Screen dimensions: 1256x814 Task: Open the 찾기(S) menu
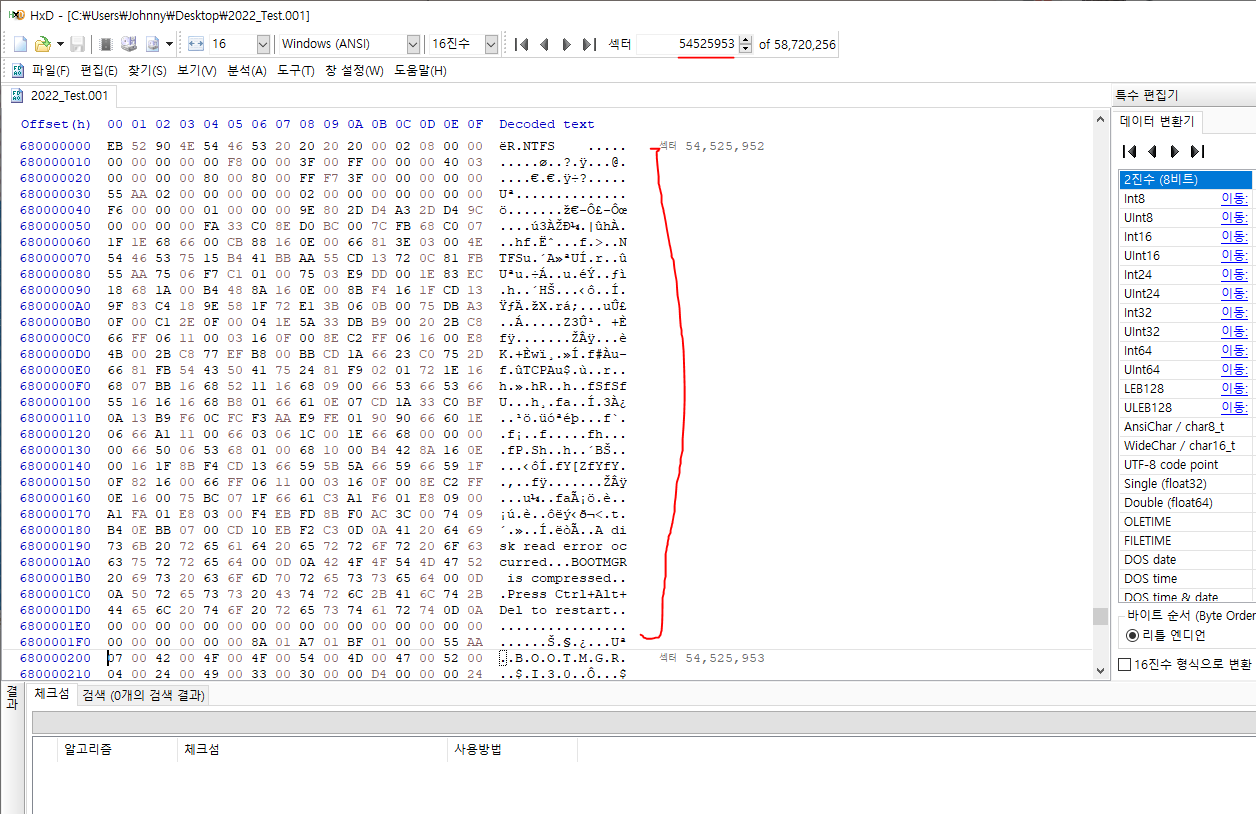(x=147, y=71)
